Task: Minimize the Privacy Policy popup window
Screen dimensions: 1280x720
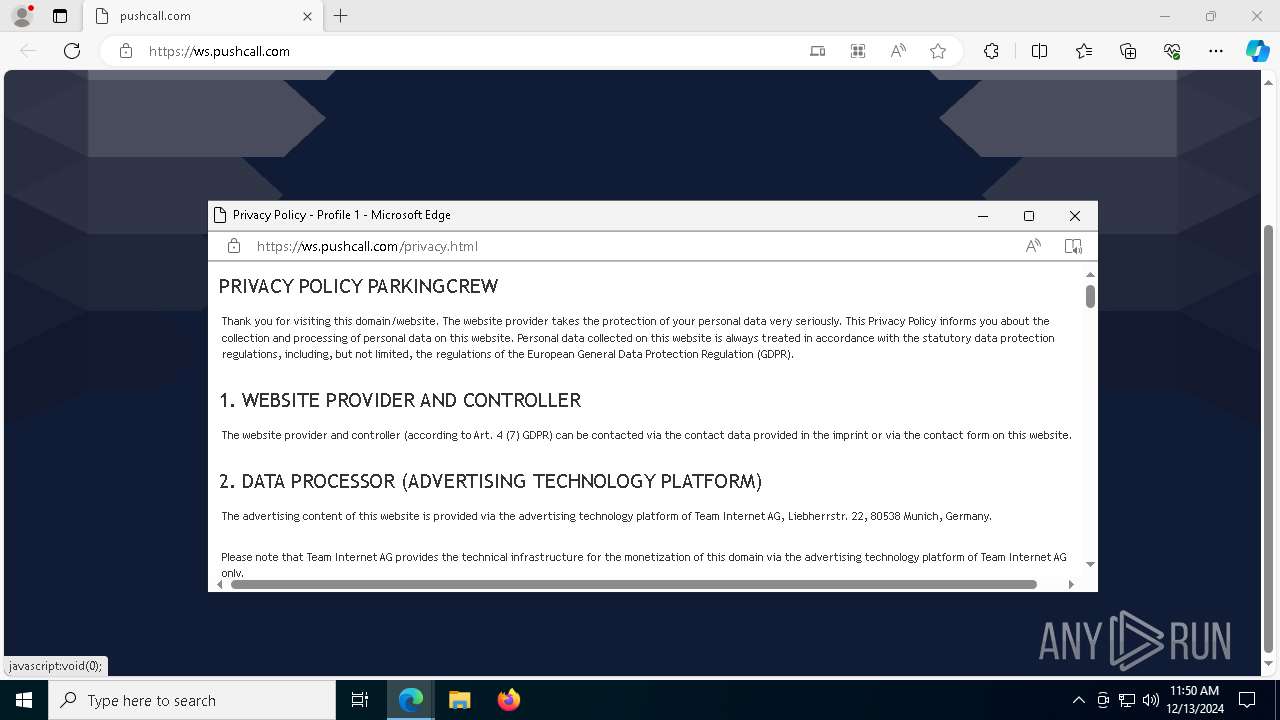Action: [x=983, y=216]
